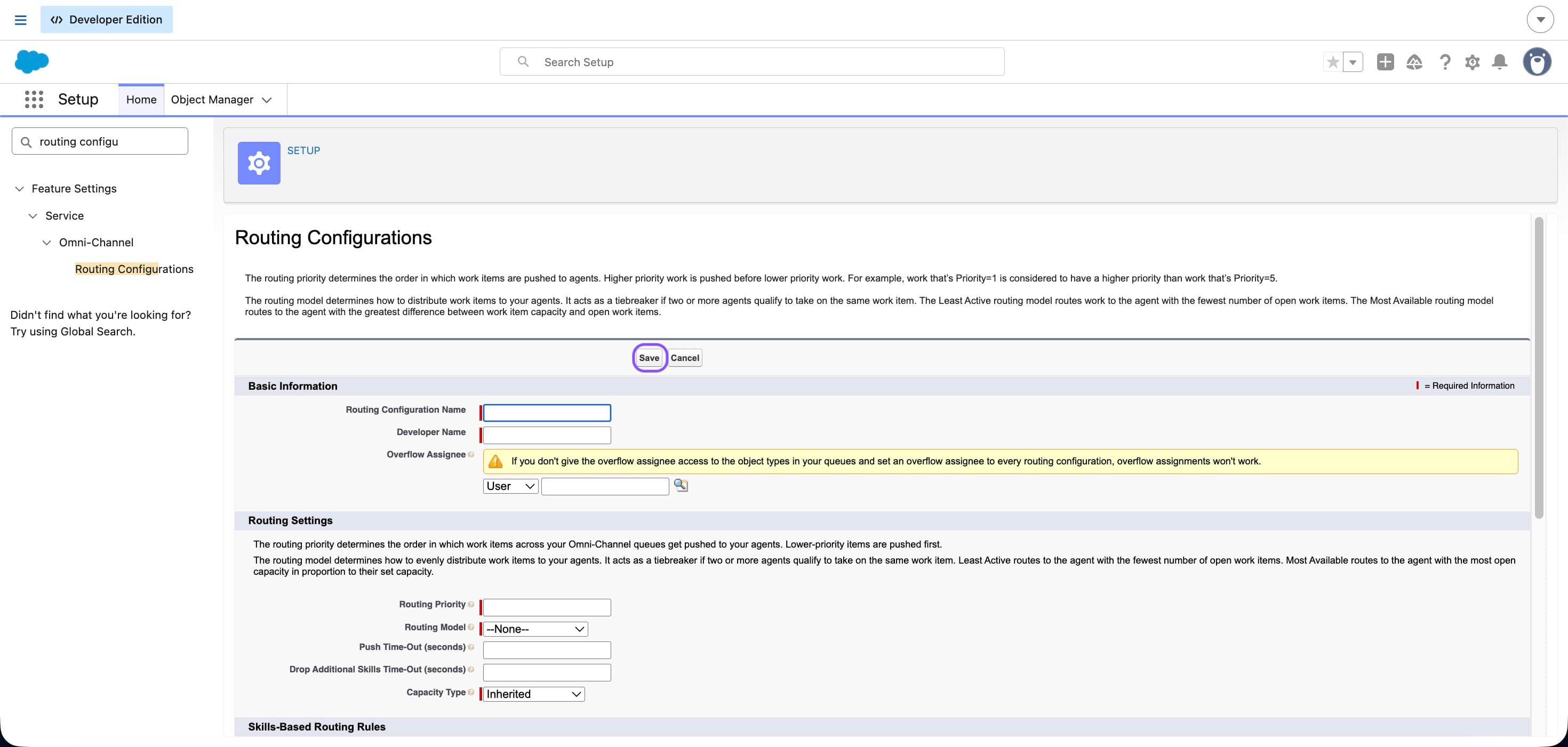Open the App Launcher dots grid
The height and width of the screenshot is (747, 1568).
pos(34,99)
